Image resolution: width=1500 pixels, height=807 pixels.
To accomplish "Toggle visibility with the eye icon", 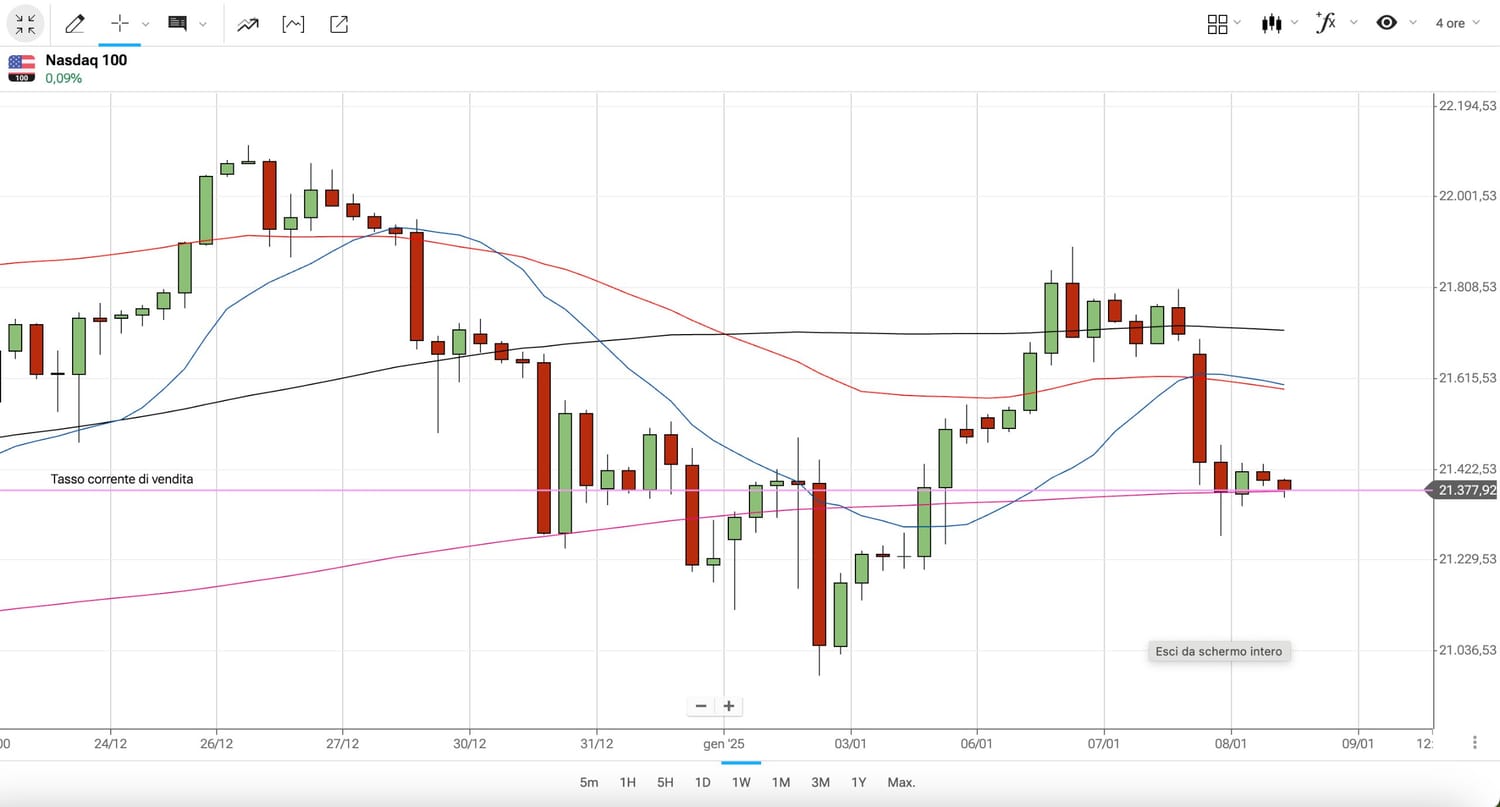I will [1386, 23].
